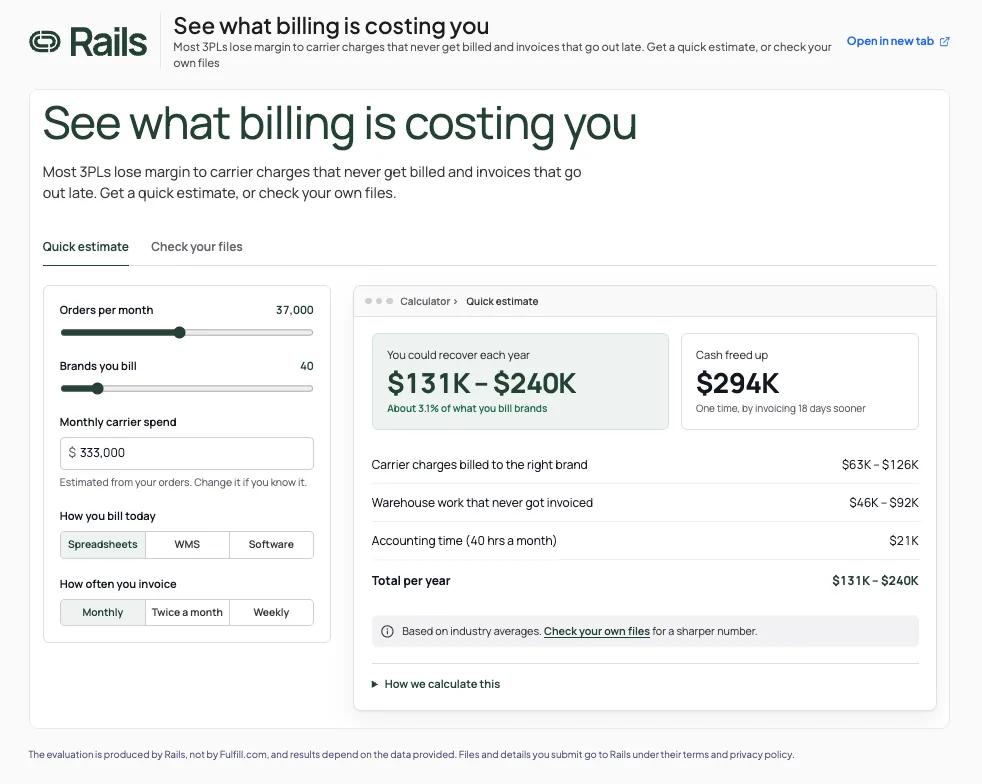This screenshot has width=982, height=784.
Task: Adjust the Brands you bill slider handle
Action: [x=98, y=388]
